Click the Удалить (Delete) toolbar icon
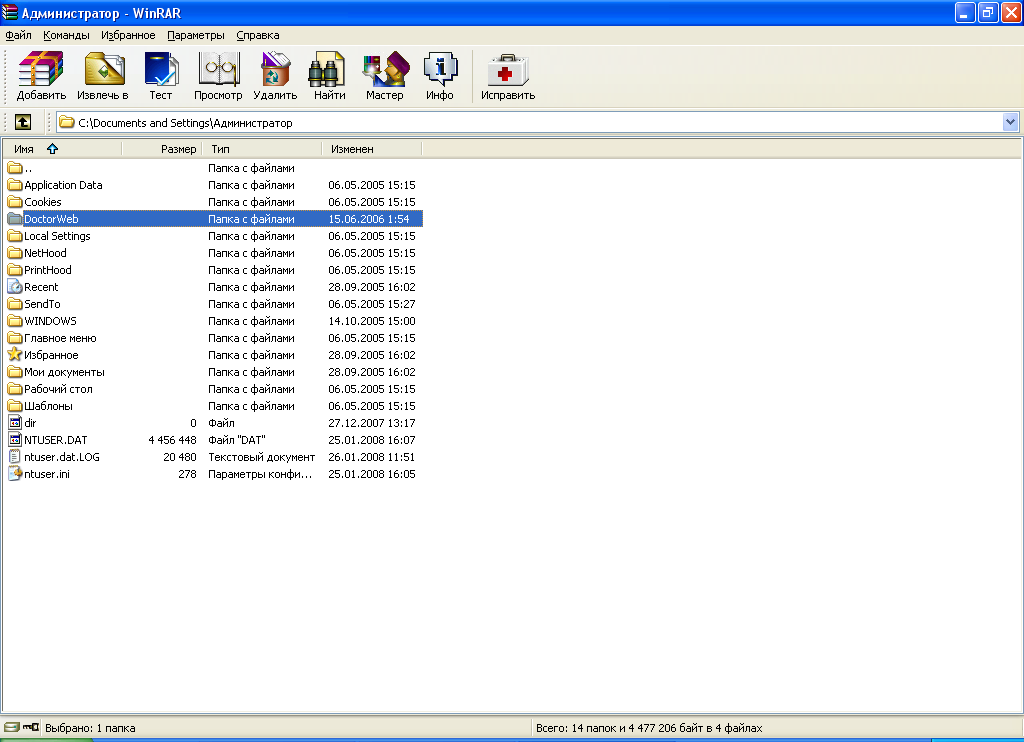Viewport: 1024px width, 742px height. click(275, 69)
